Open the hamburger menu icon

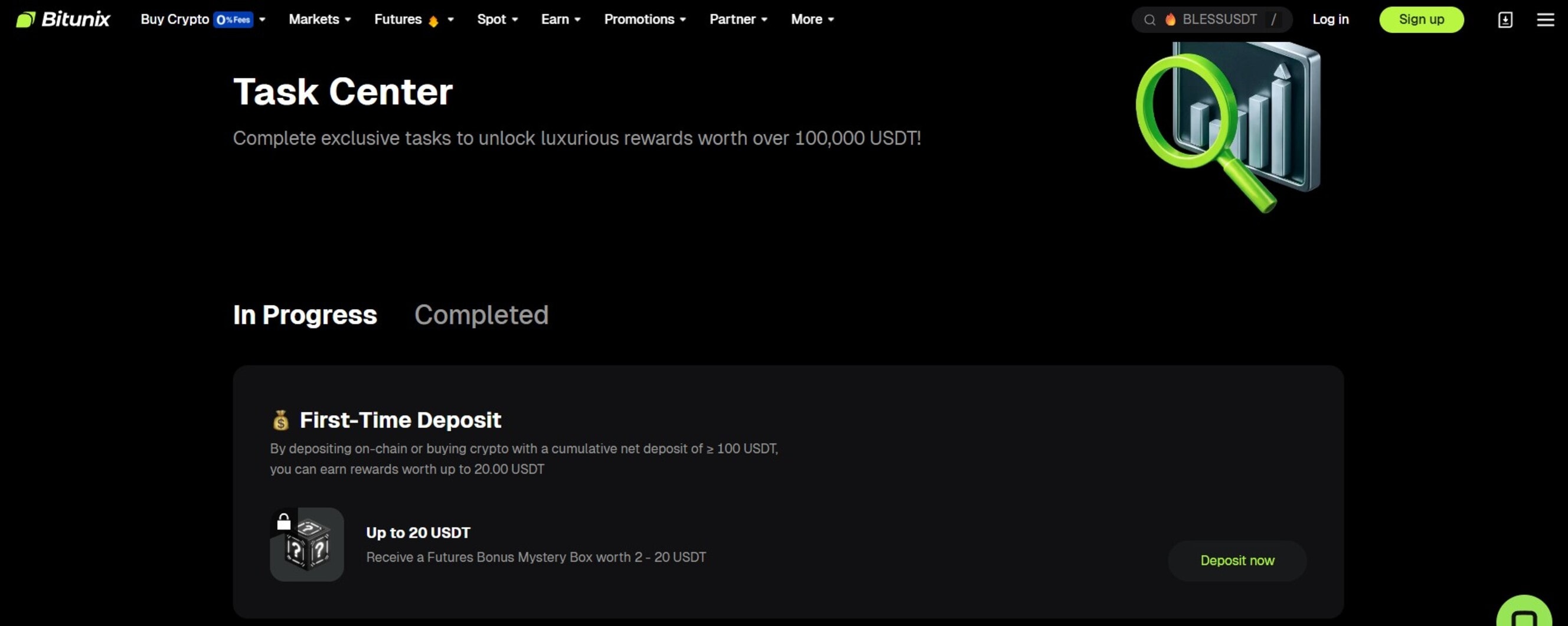1545,19
